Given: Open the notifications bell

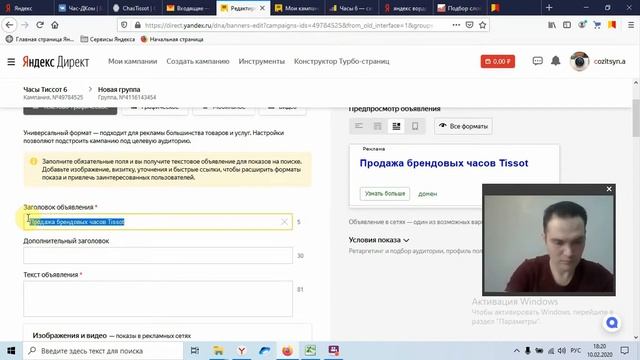Looking at the screenshot, I should [556, 61].
